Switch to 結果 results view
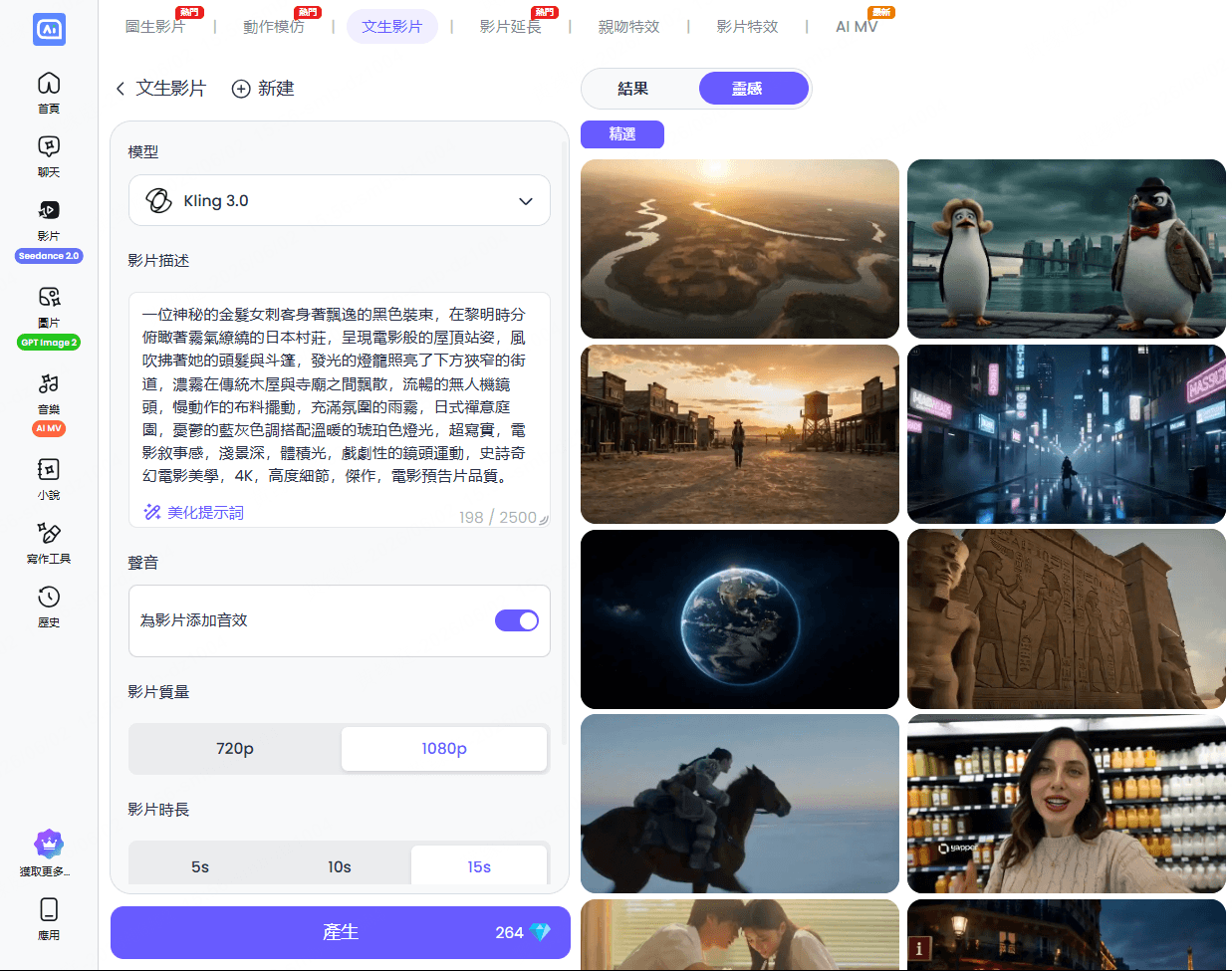 coord(633,89)
